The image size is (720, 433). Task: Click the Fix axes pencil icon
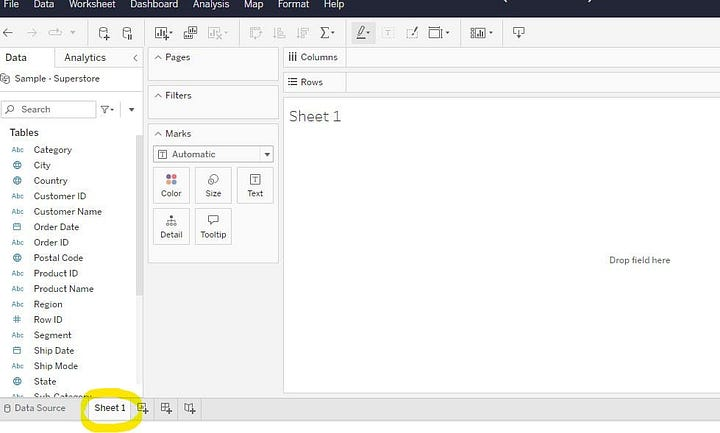(x=412, y=33)
